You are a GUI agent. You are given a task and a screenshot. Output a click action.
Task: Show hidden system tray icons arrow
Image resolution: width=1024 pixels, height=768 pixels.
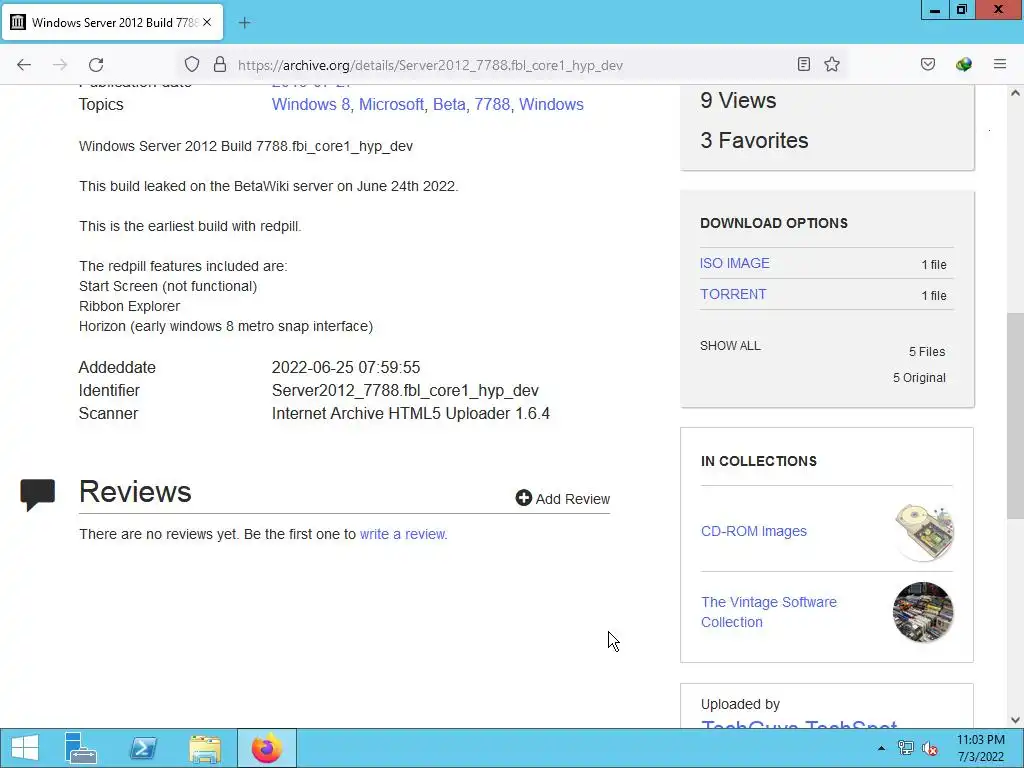(881, 748)
